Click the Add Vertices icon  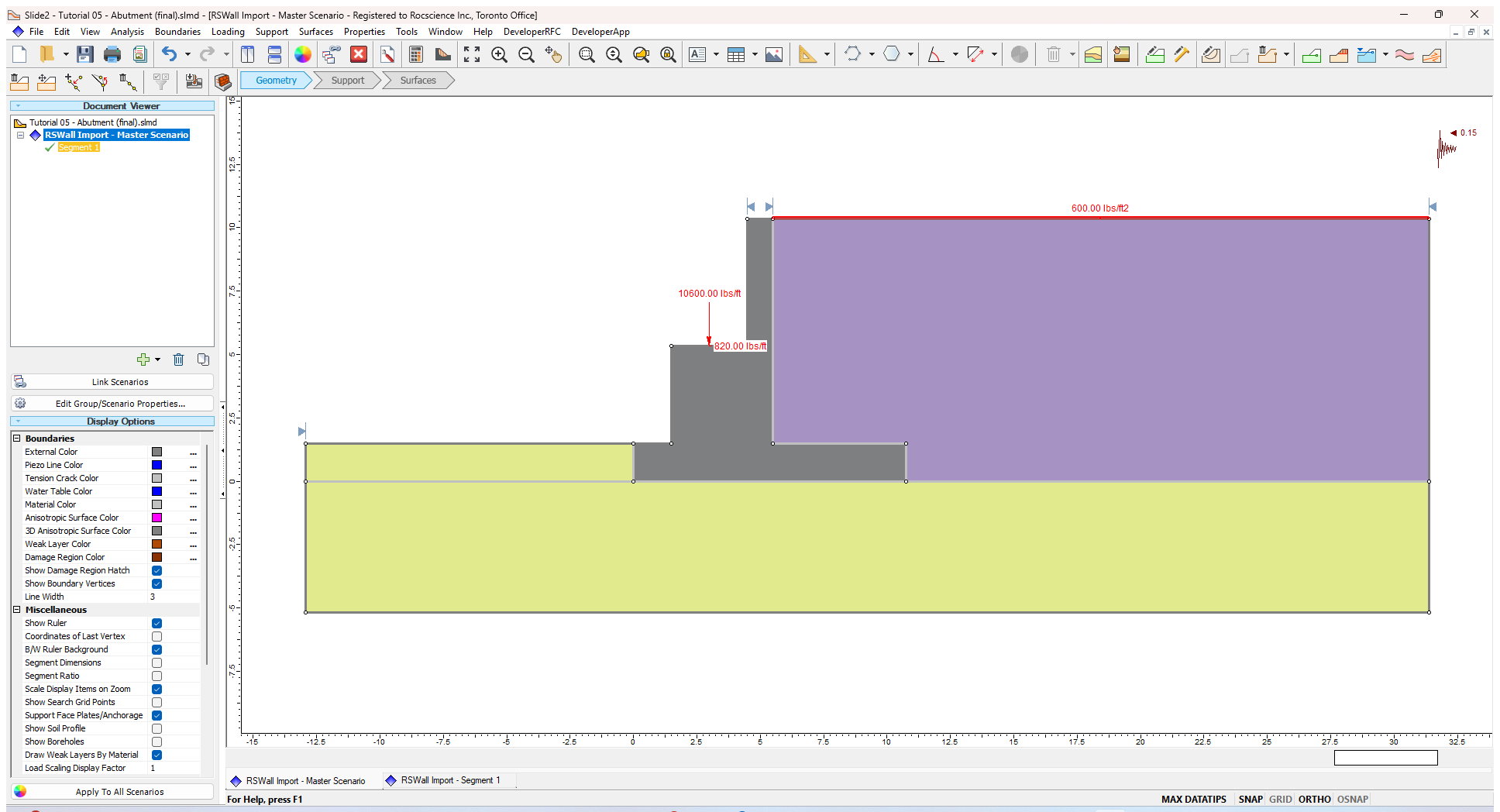[x=74, y=81]
